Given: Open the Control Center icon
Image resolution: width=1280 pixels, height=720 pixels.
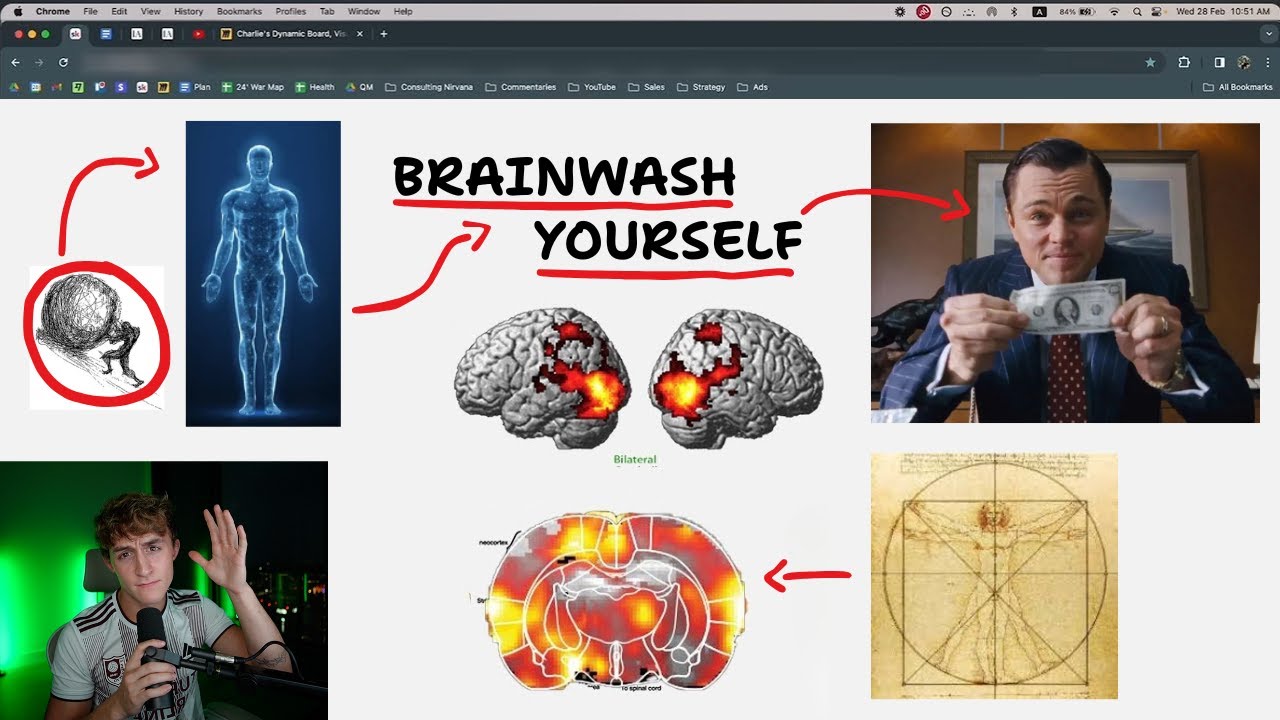Looking at the screenshot, I should point(1157,11).
